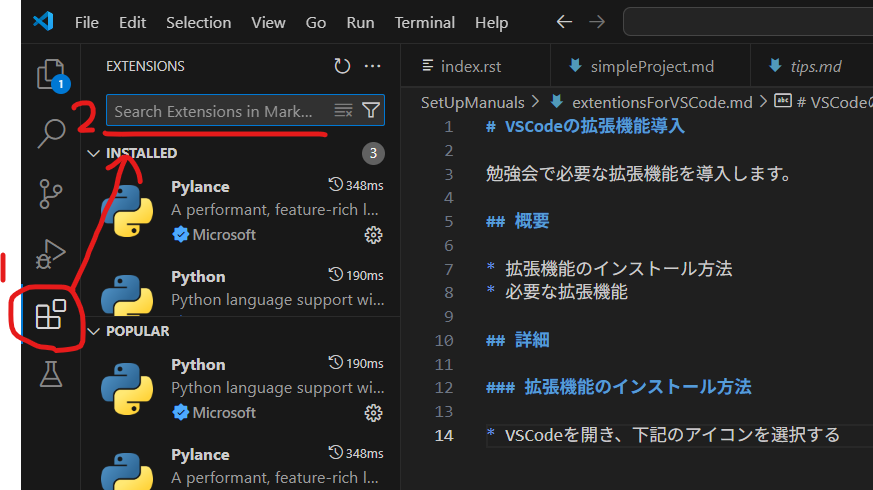The height and width of the screenshot is (490, 873).
Task: Open settings gear for installed Pylance
Action: pyautogui.click(x=373, y=235)
